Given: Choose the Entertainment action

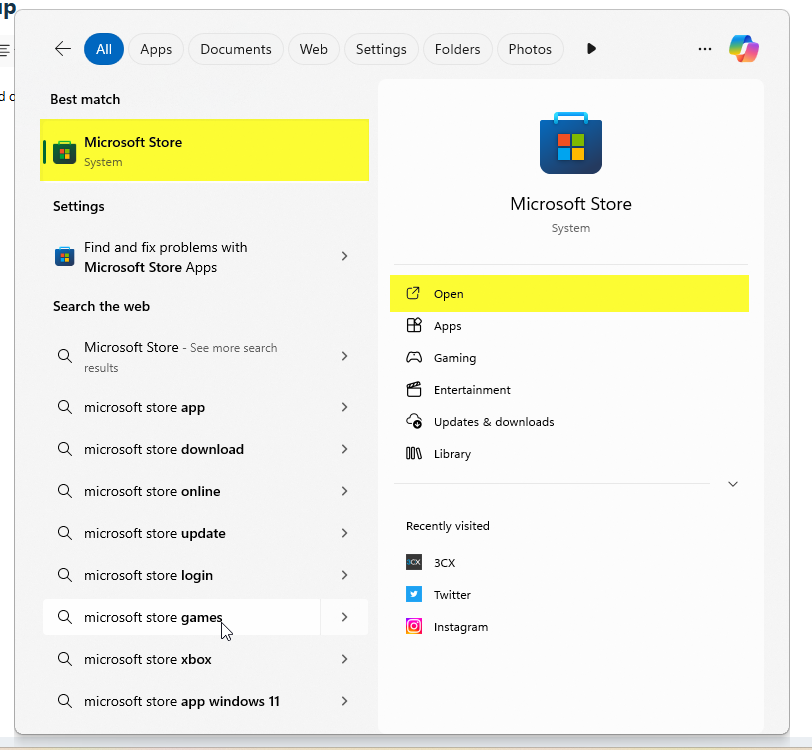Looking at the screenshot, I should click(569, 390).
